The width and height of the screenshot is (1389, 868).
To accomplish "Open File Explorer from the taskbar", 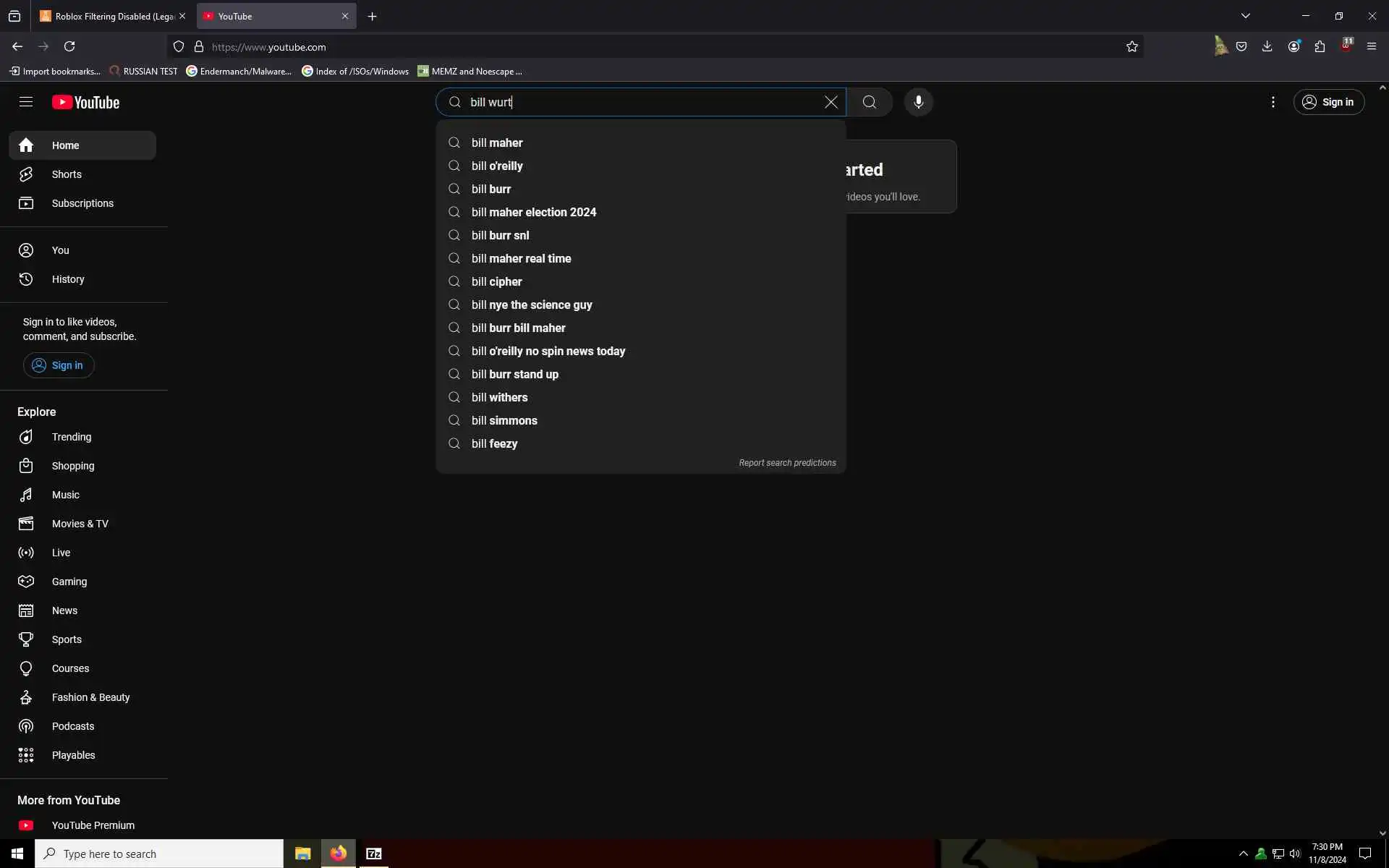I will click(x=302, y=854).
